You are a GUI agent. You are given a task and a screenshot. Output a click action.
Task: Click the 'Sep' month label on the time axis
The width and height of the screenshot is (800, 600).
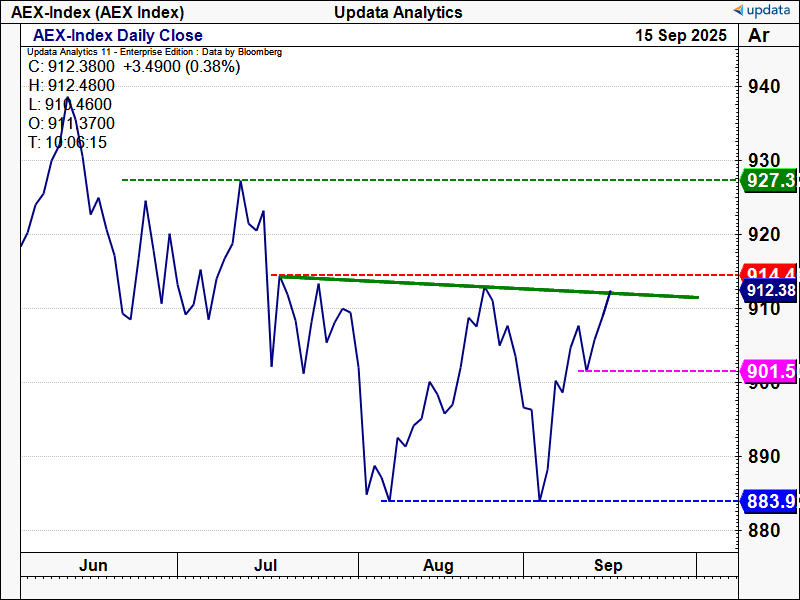(x=608, y=565)
